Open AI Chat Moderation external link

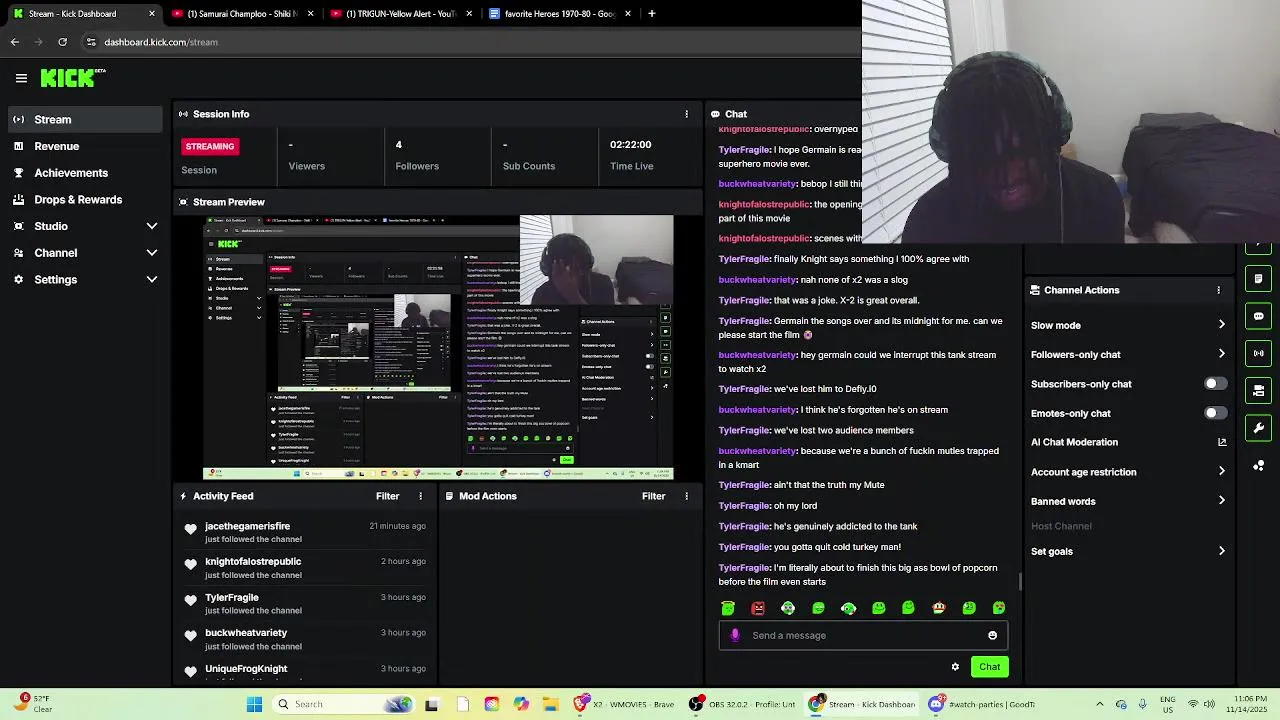(x=1221, y=442)
